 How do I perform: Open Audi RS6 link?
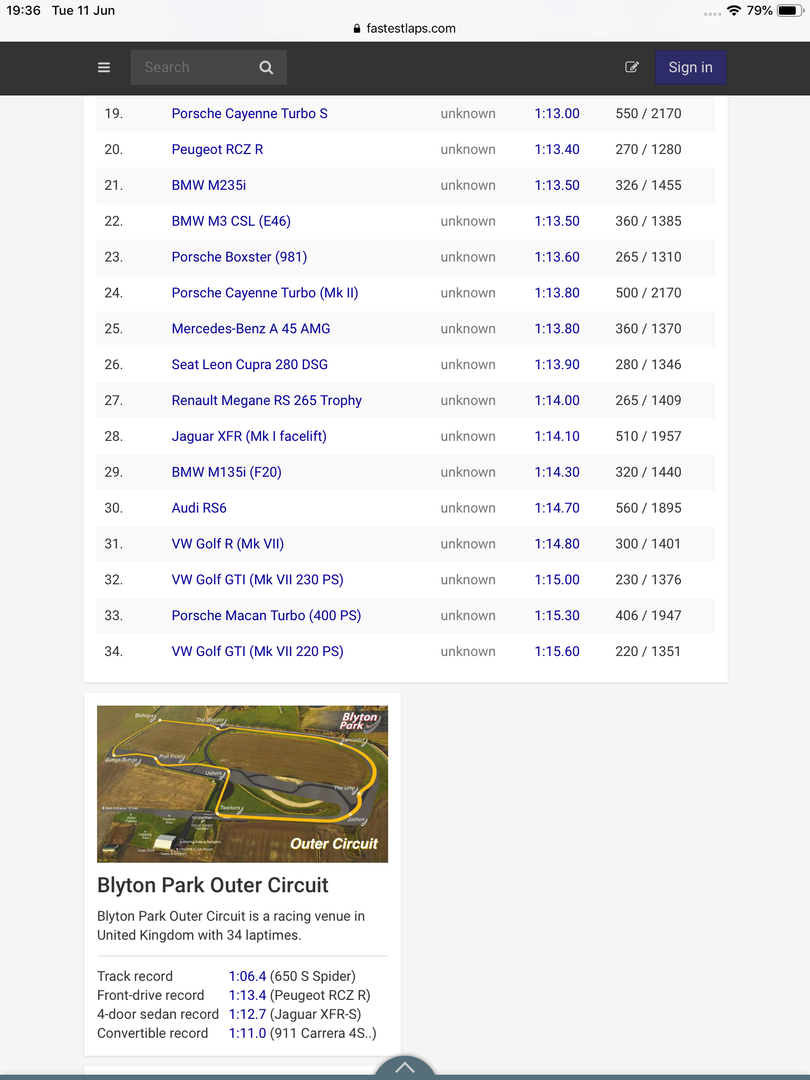click(x=199, y=508)
